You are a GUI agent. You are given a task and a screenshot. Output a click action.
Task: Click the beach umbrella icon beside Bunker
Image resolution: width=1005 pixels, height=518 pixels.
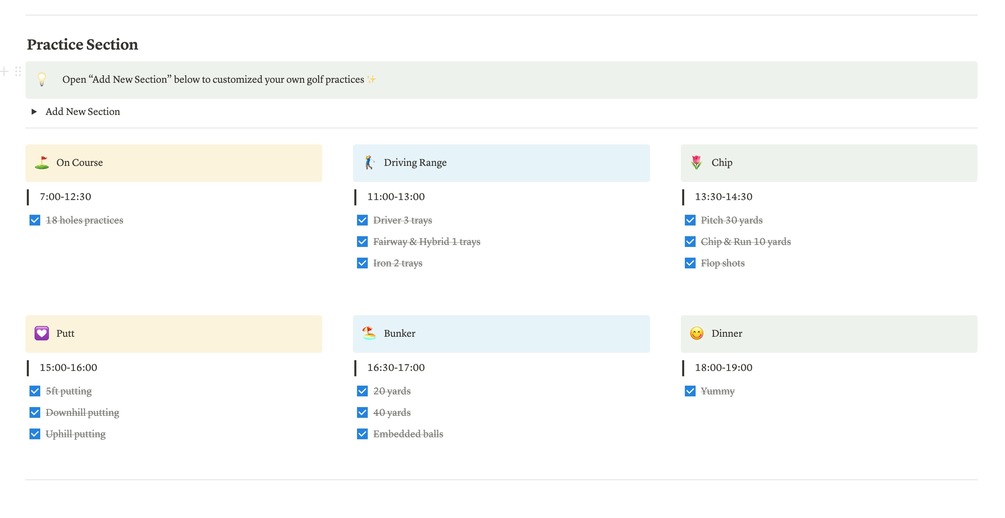[369, 334]
